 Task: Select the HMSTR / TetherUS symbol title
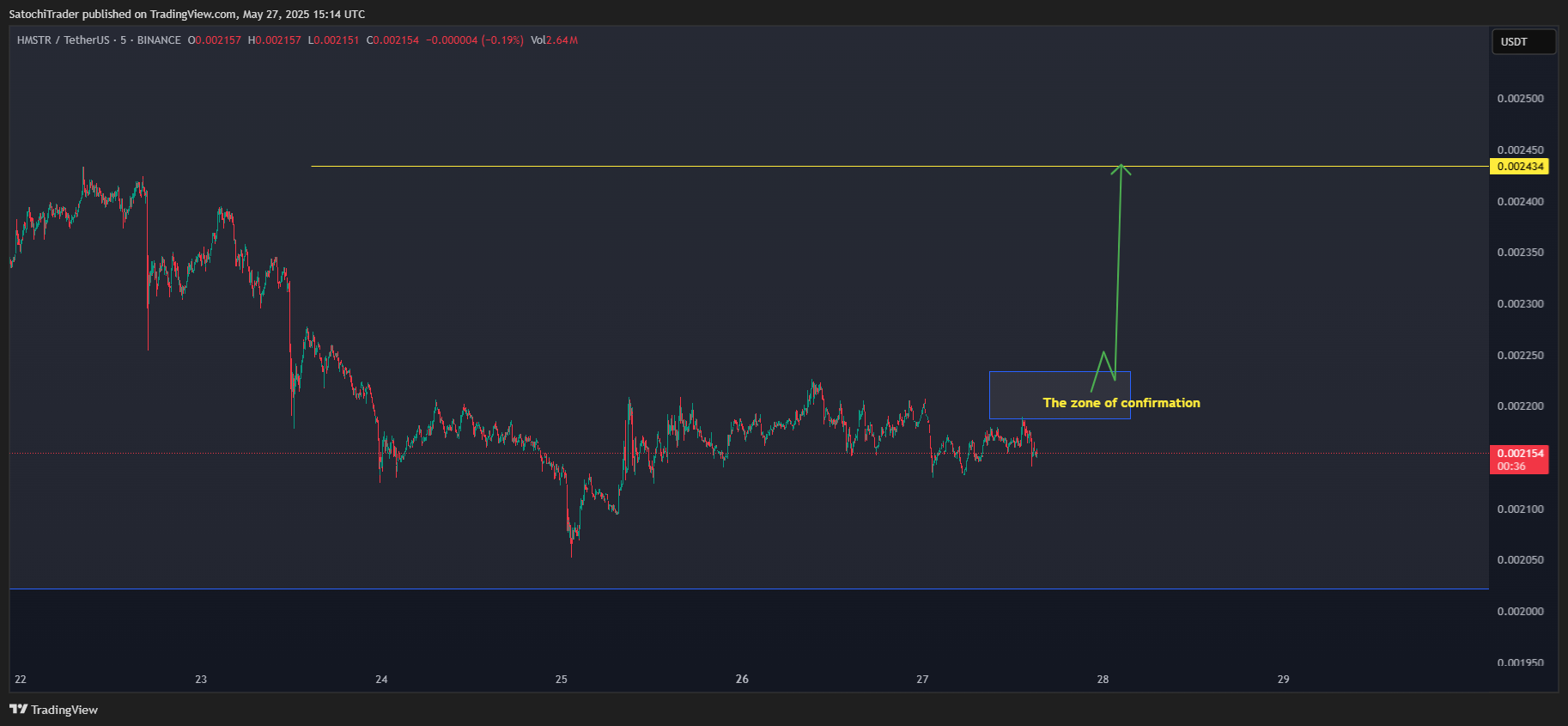64,40
